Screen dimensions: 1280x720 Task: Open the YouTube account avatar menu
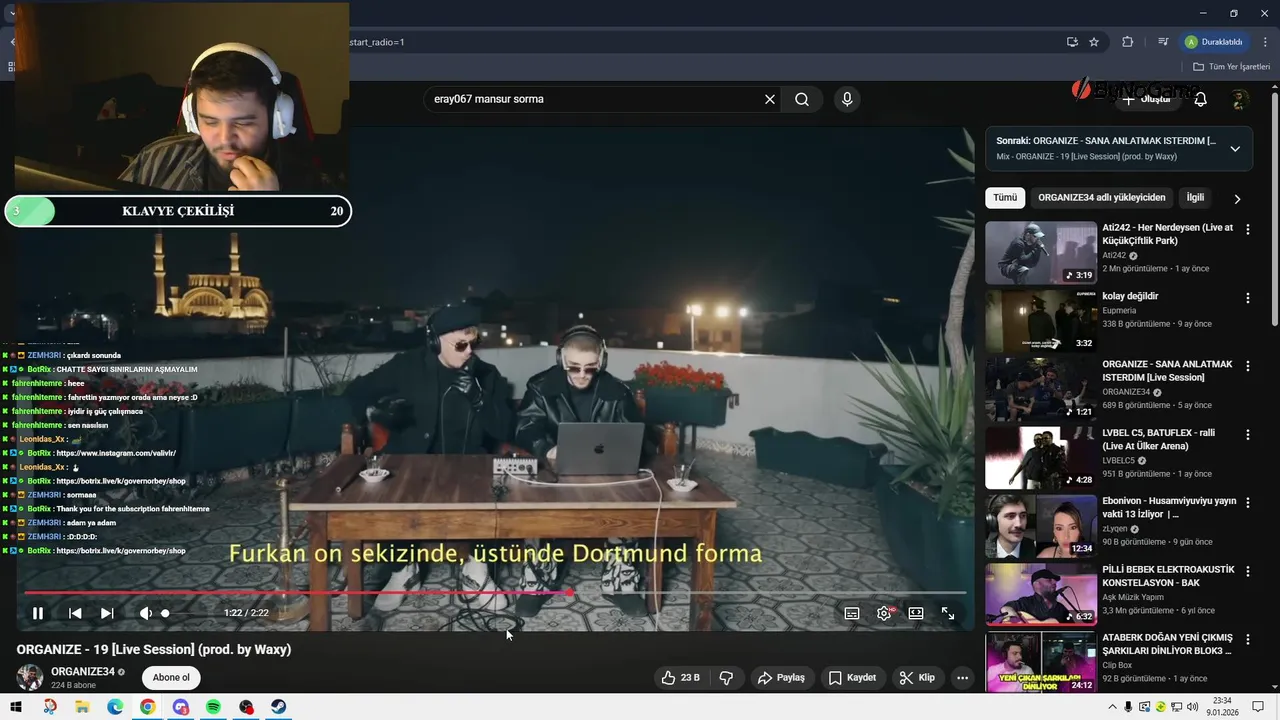(1240, 99)
